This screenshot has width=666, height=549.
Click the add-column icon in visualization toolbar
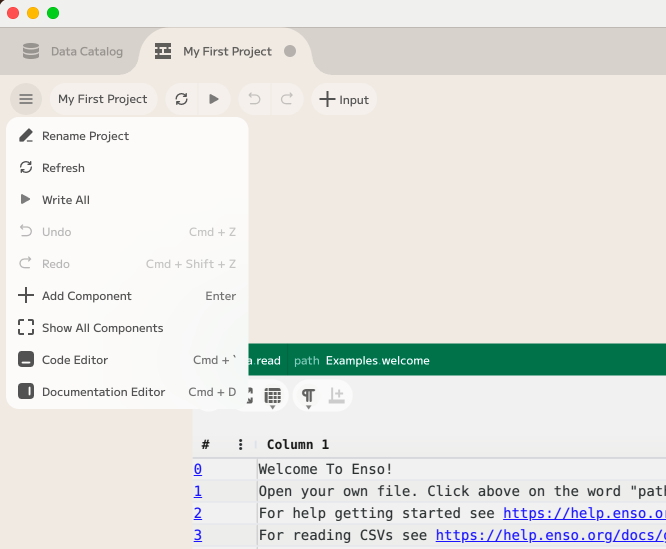point(337,395)
